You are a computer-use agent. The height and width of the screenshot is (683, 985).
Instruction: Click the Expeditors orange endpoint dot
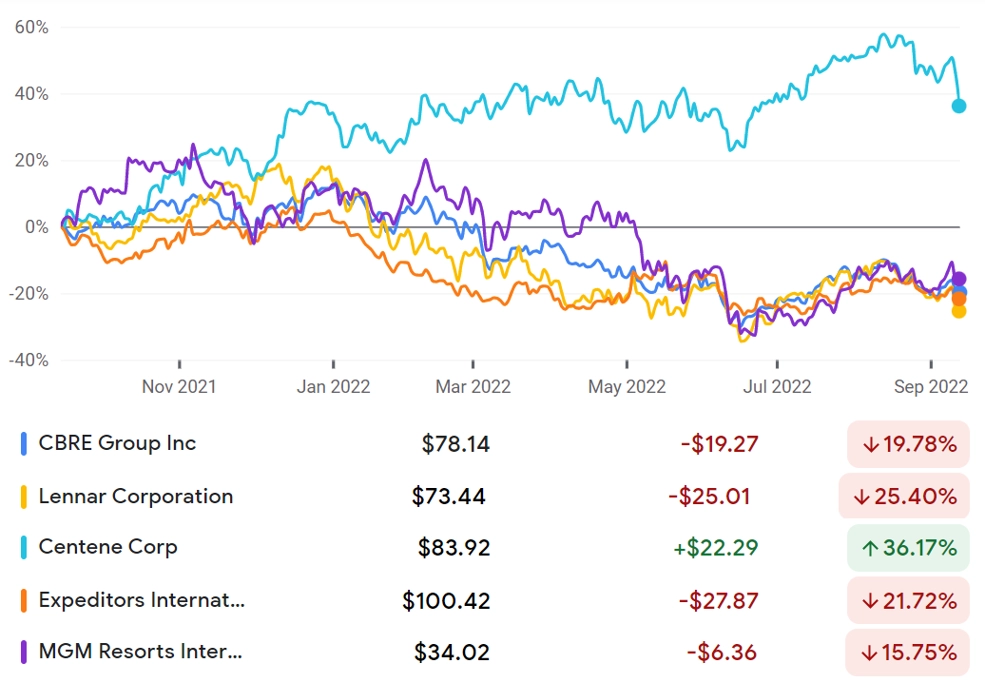(959, 299)
